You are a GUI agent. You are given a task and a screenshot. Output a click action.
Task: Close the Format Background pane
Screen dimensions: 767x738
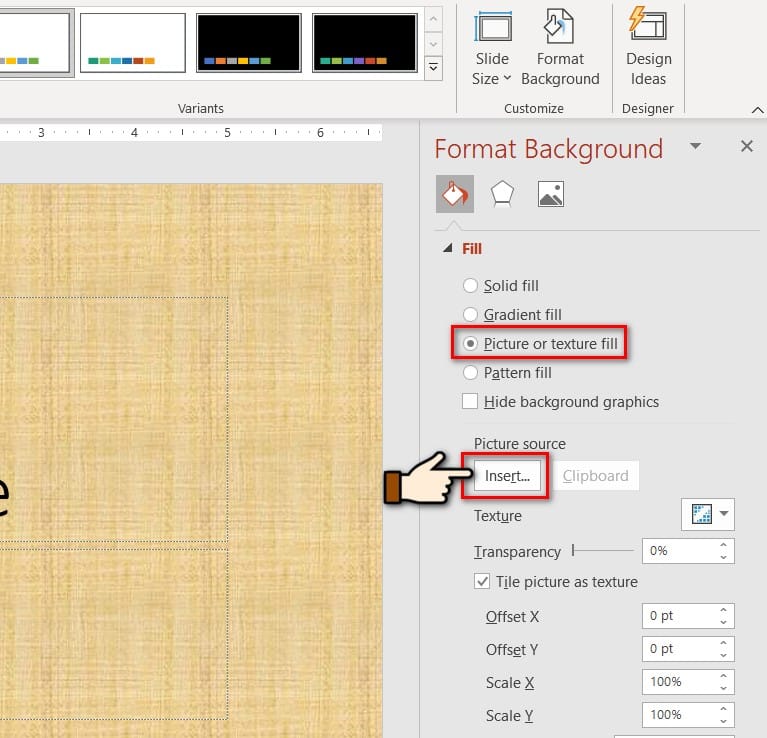point(746,147)
